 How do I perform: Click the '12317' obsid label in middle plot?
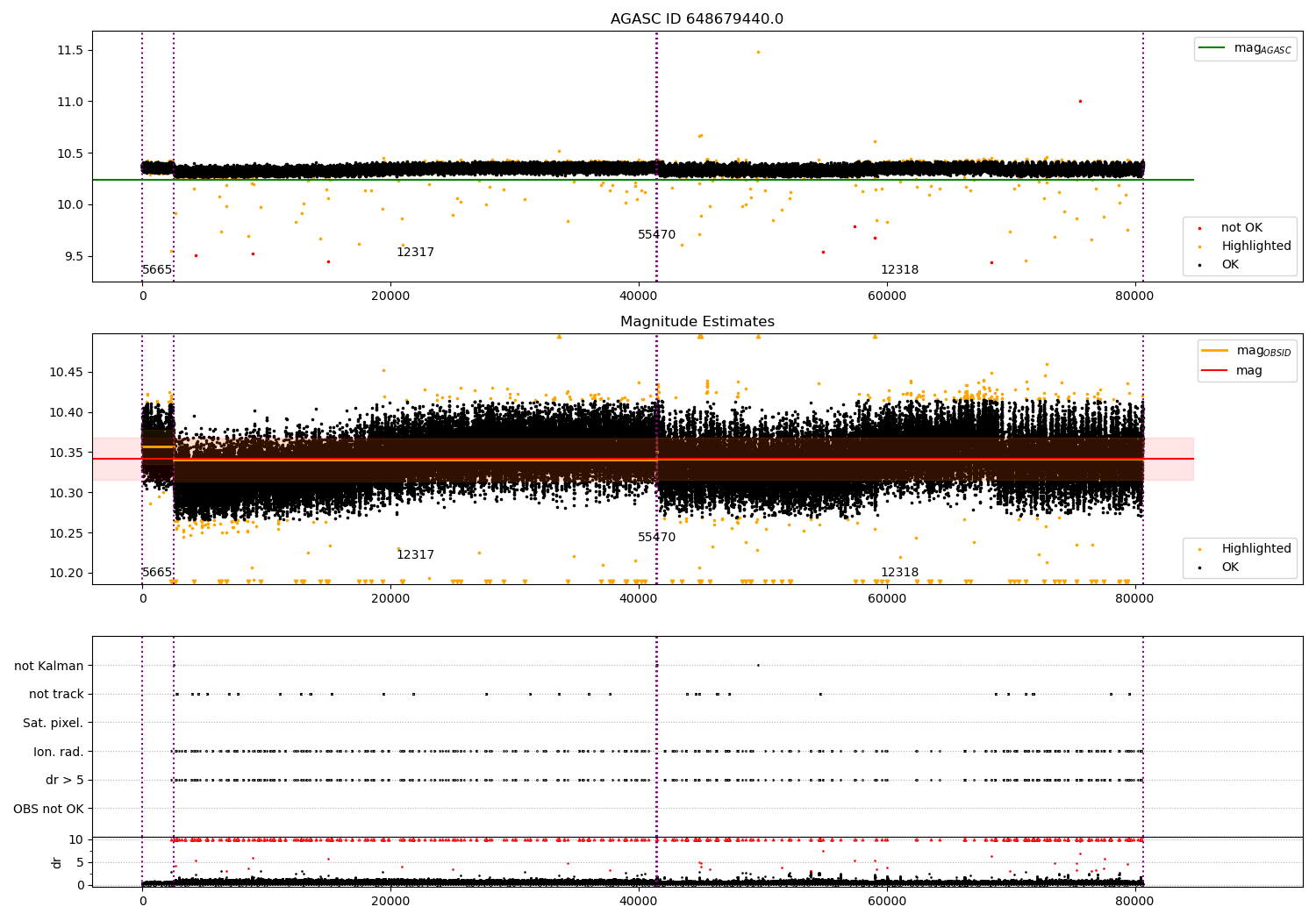tap(415, 555)
